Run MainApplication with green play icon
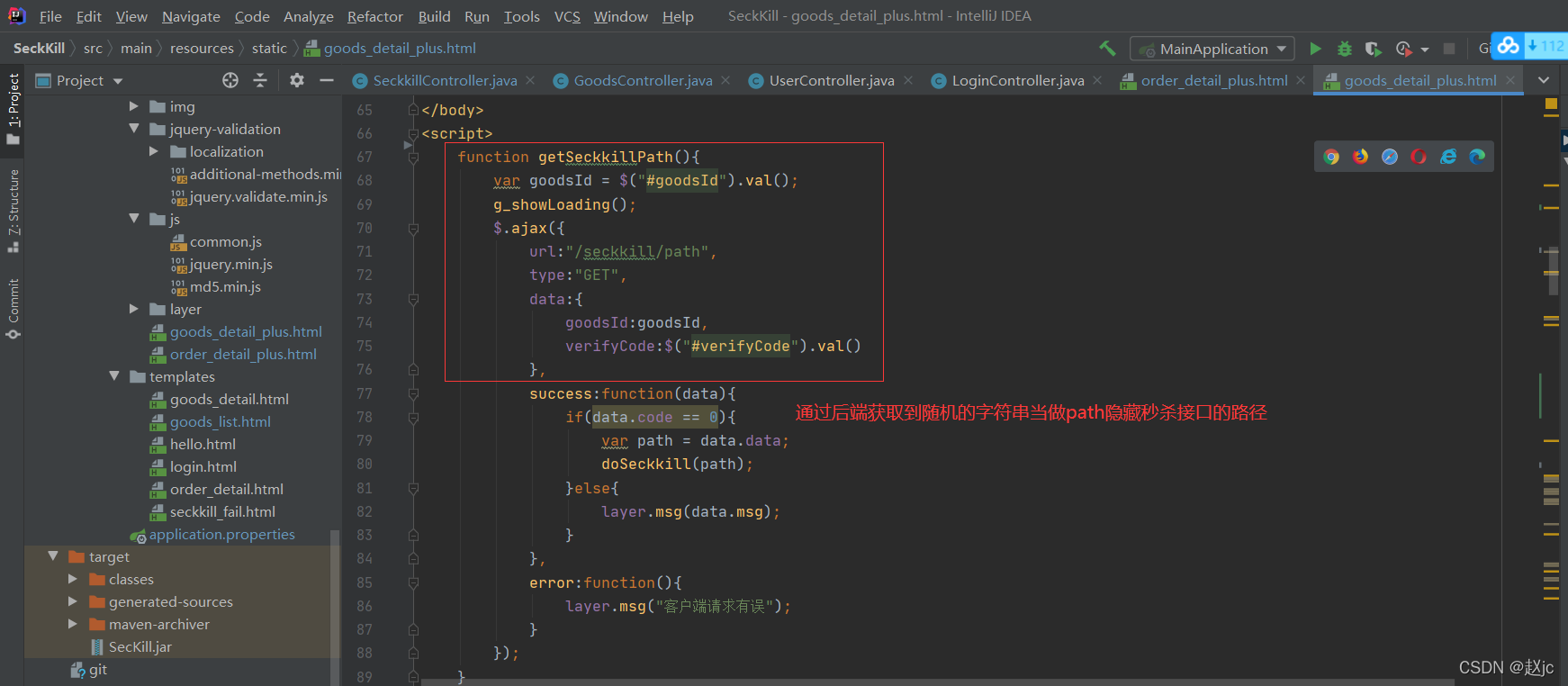Screen dimensions: 1568x686 (x=1315, y=49)
